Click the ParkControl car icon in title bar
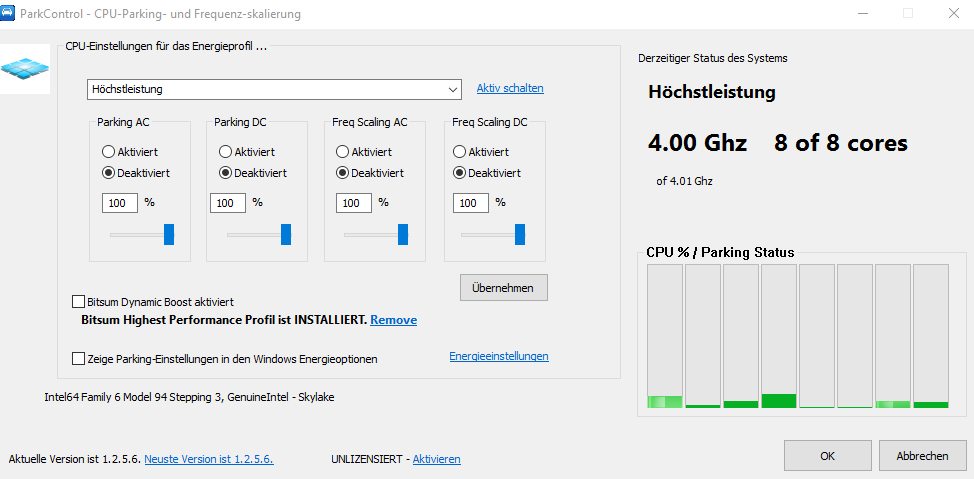 10,14
